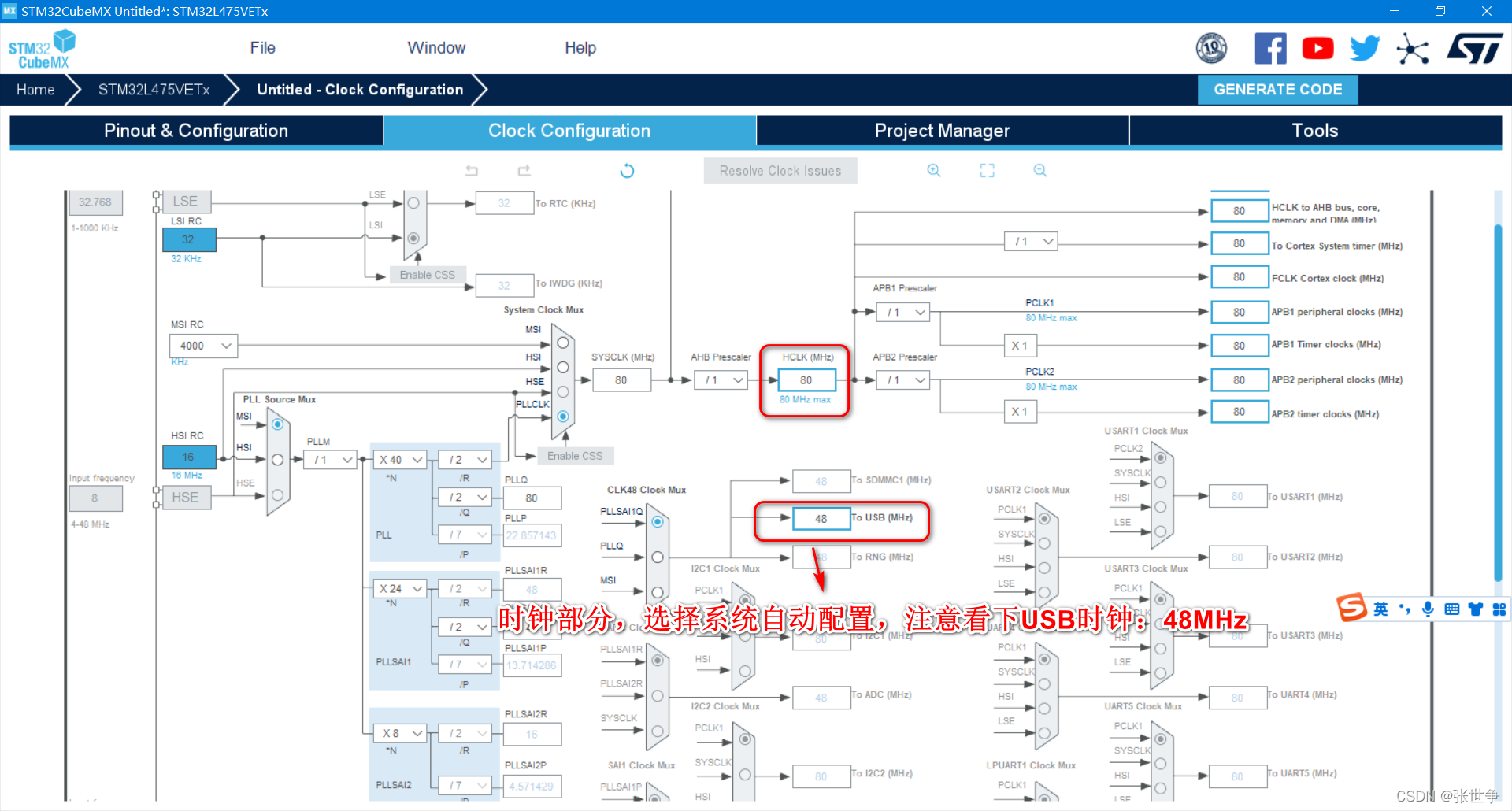Click the redo arrow icon
Image resolution: width=1512 pixels, height=811 pixels.
point(524,171)
